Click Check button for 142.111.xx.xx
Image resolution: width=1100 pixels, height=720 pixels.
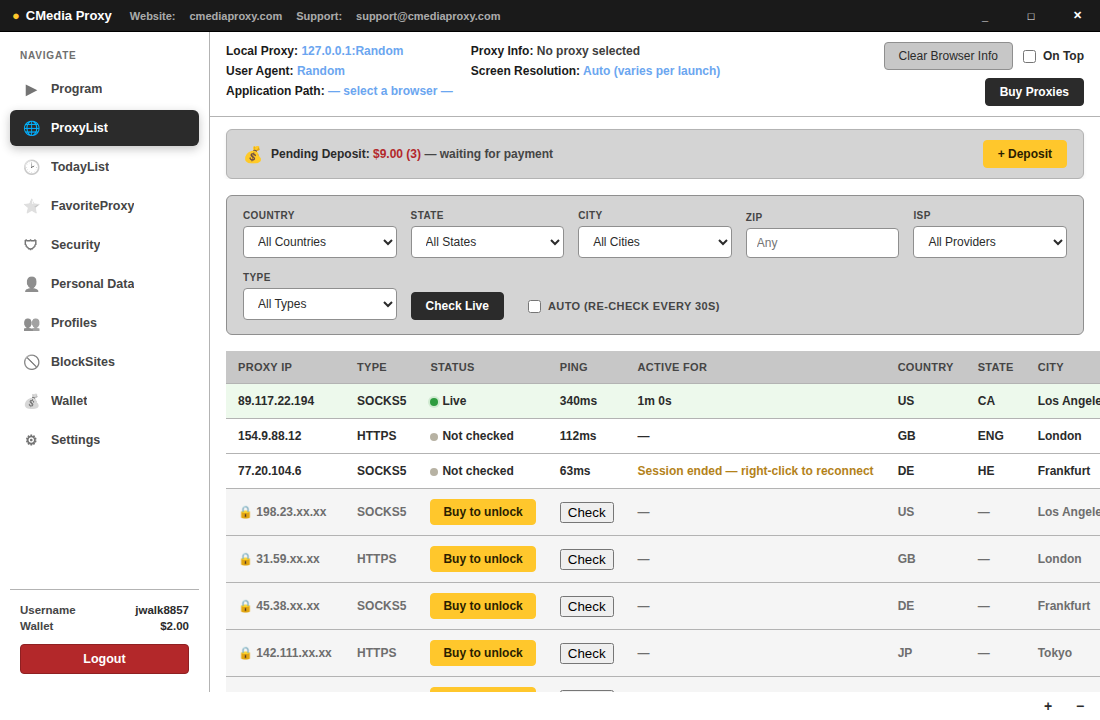(586, 653)
